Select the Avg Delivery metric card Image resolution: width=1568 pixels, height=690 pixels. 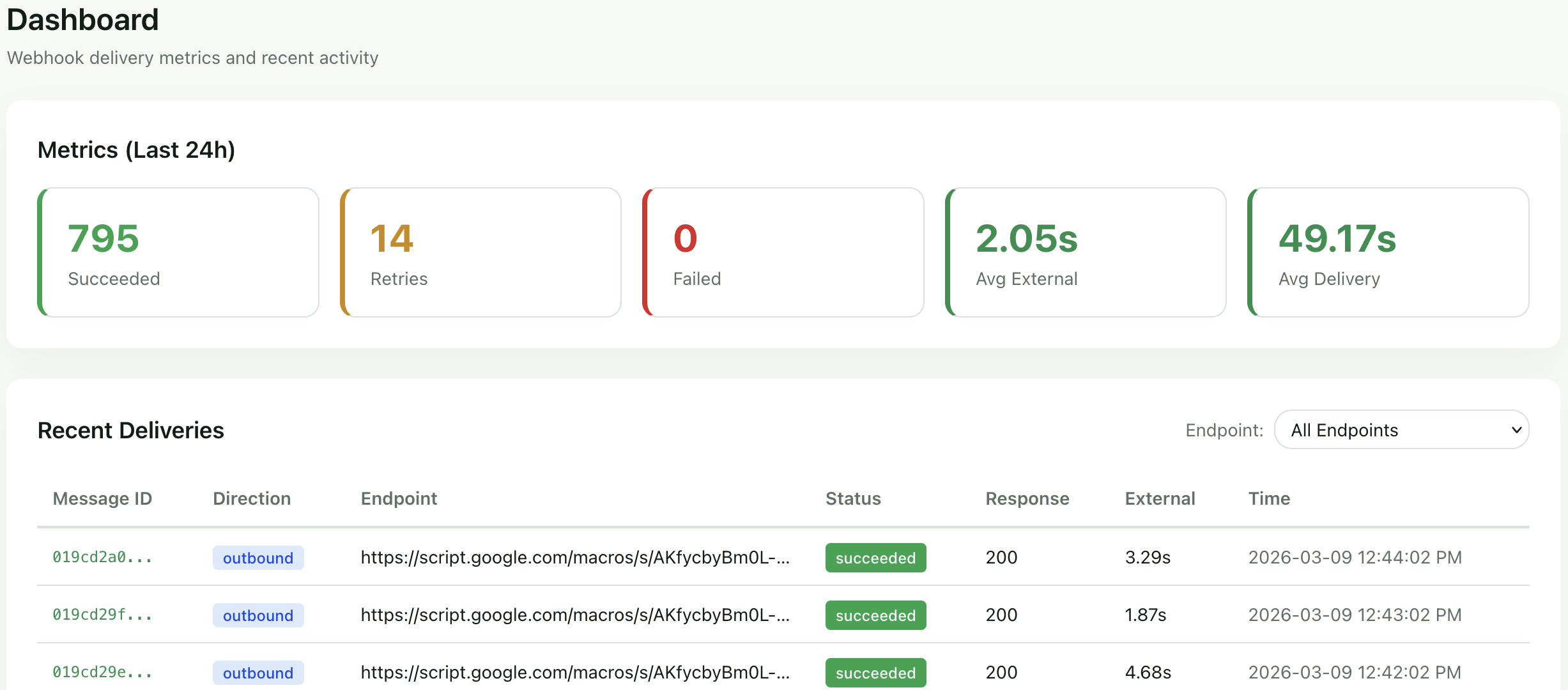click(x=1387, y=252)
